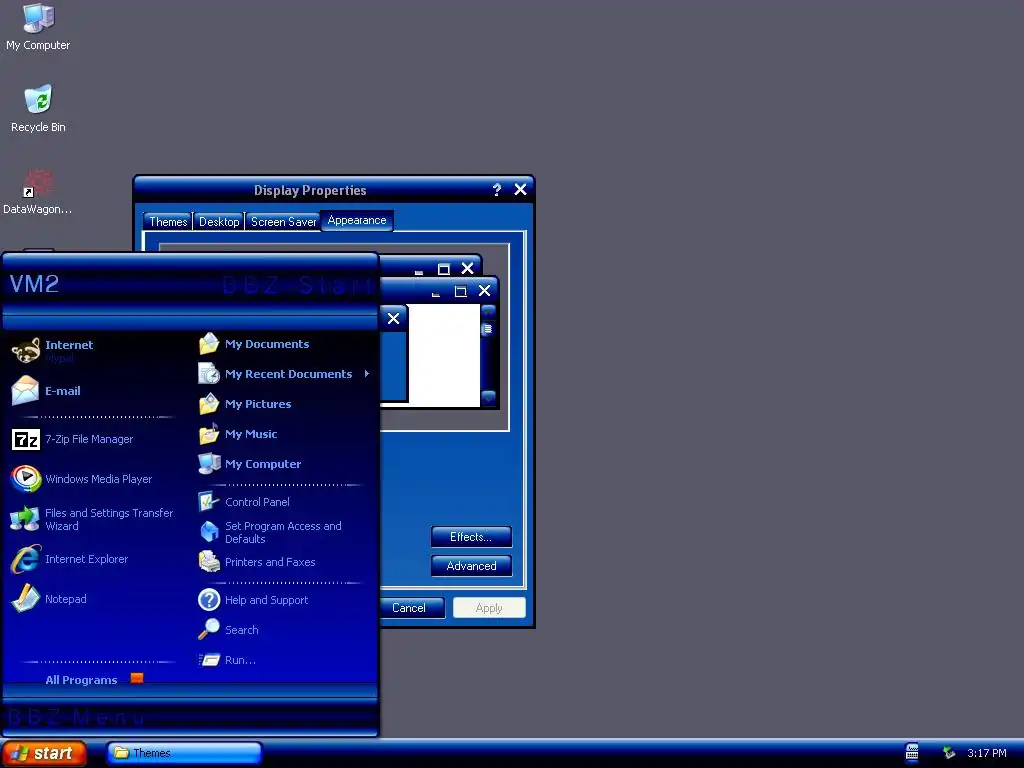Select My Computer desktop icon
The image size is (1024, 768).
click(38, 26)
